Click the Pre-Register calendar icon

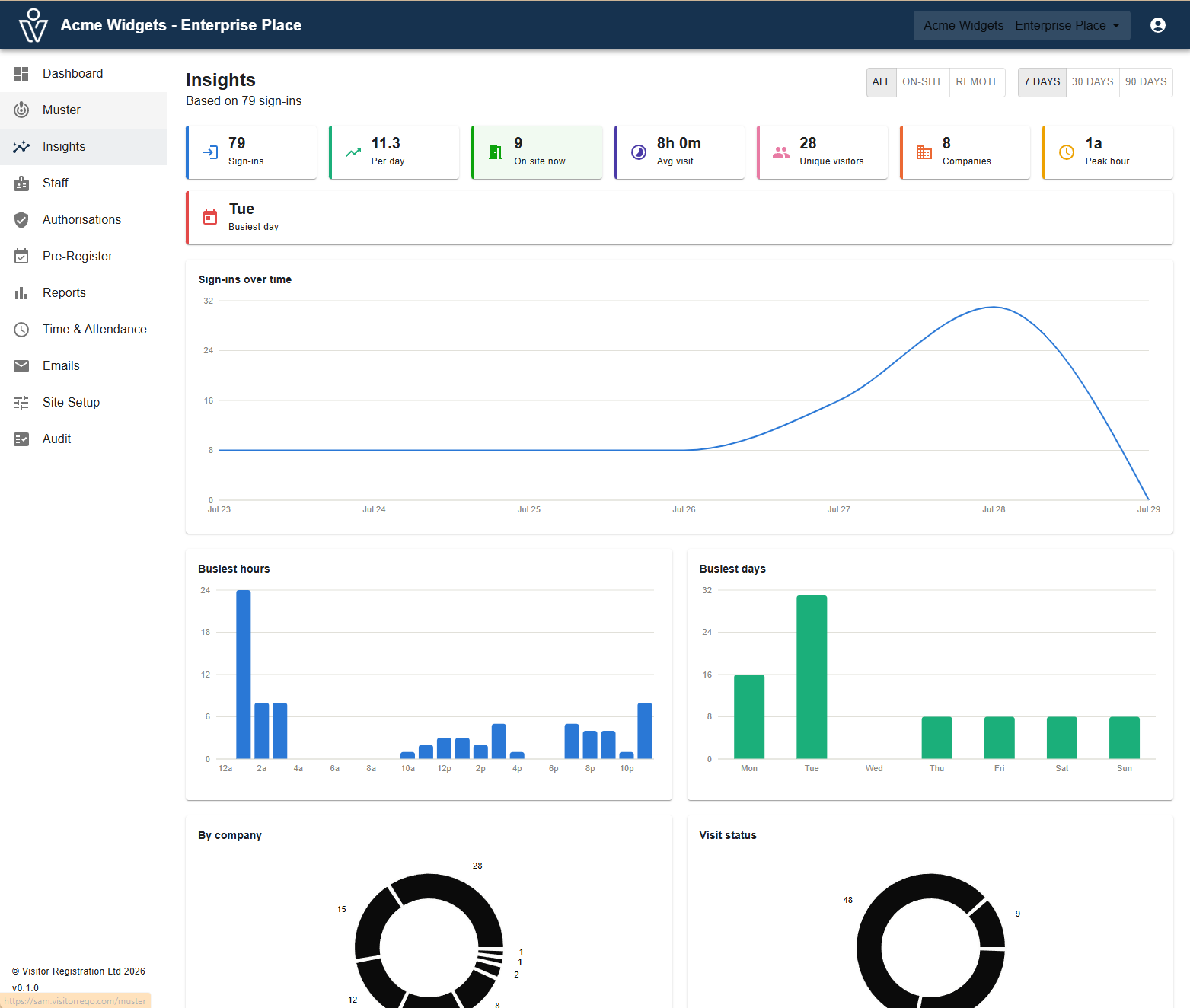[21, 257]
